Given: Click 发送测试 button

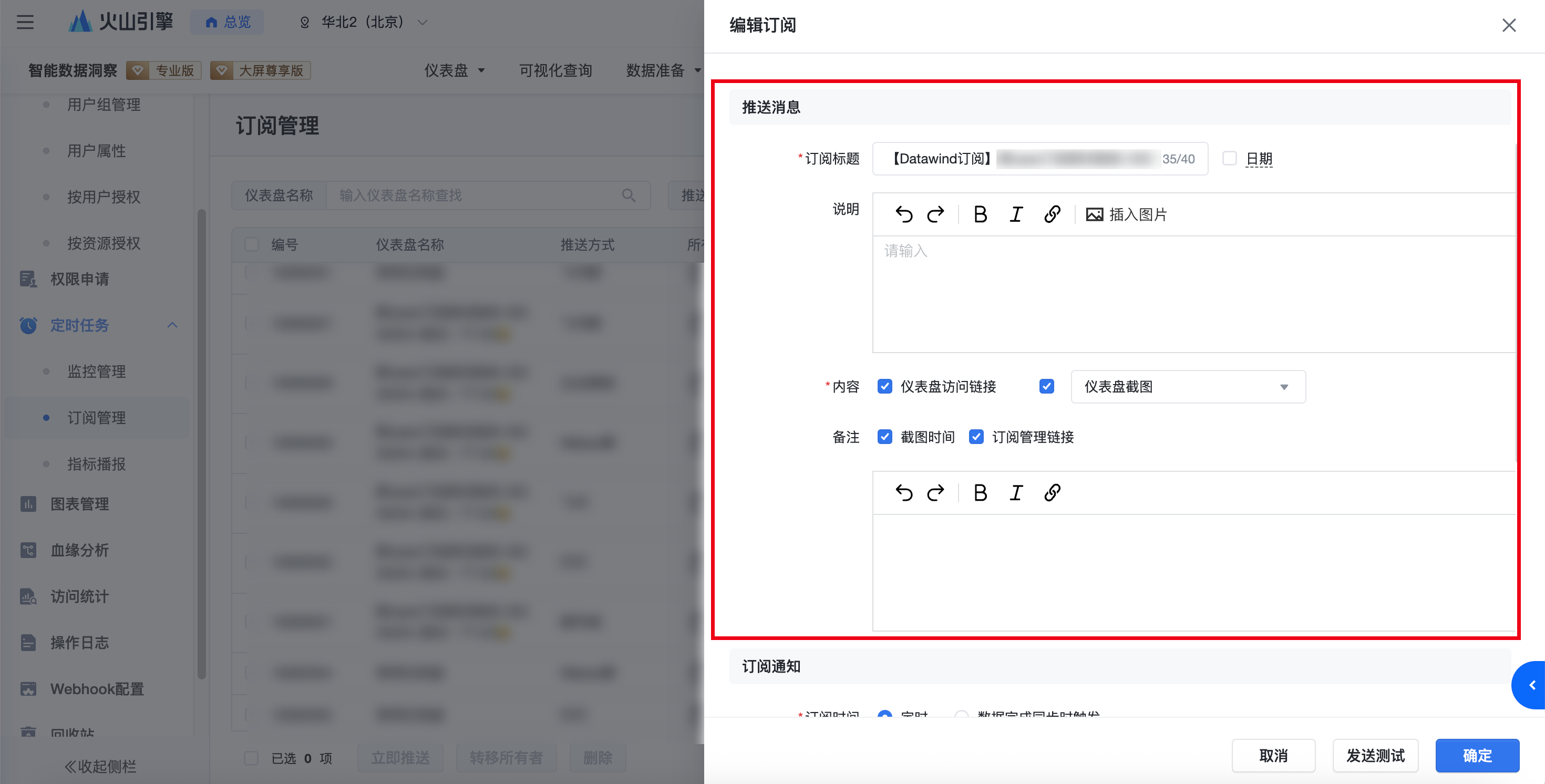Looking at the screenshot, I should click(1375, 755).
